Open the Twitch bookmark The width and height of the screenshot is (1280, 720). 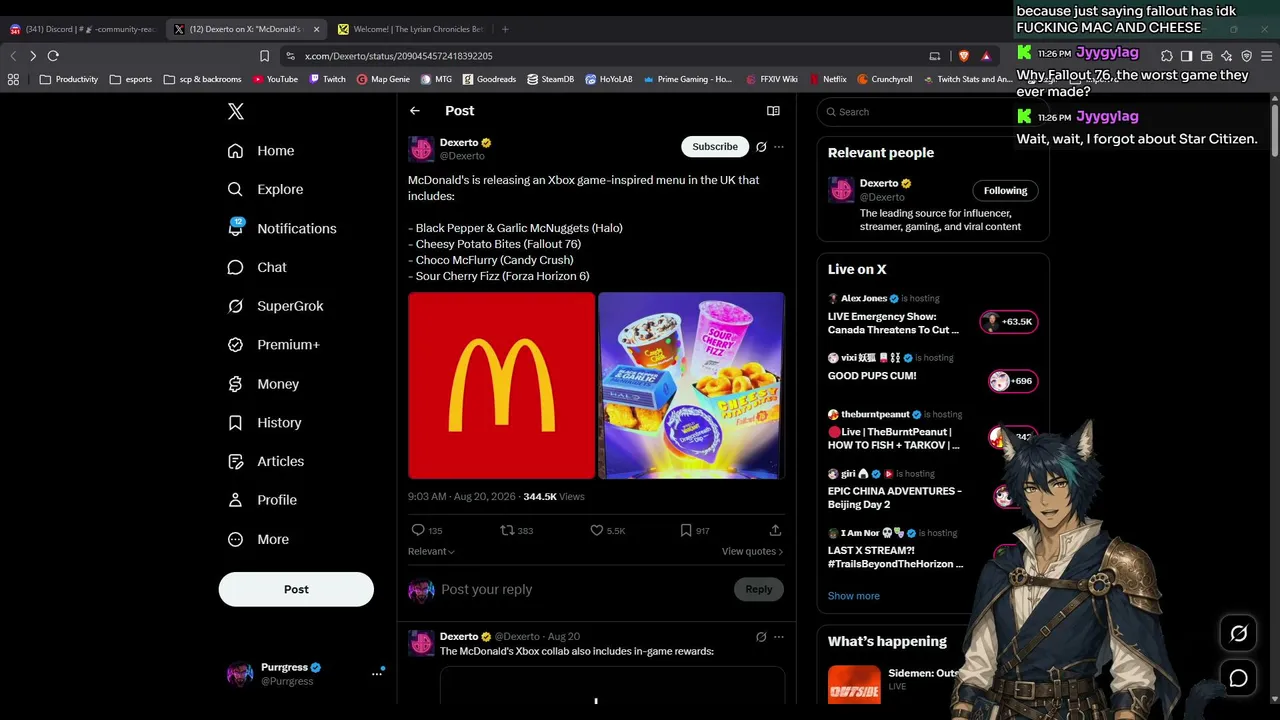[x=327, y=79]
